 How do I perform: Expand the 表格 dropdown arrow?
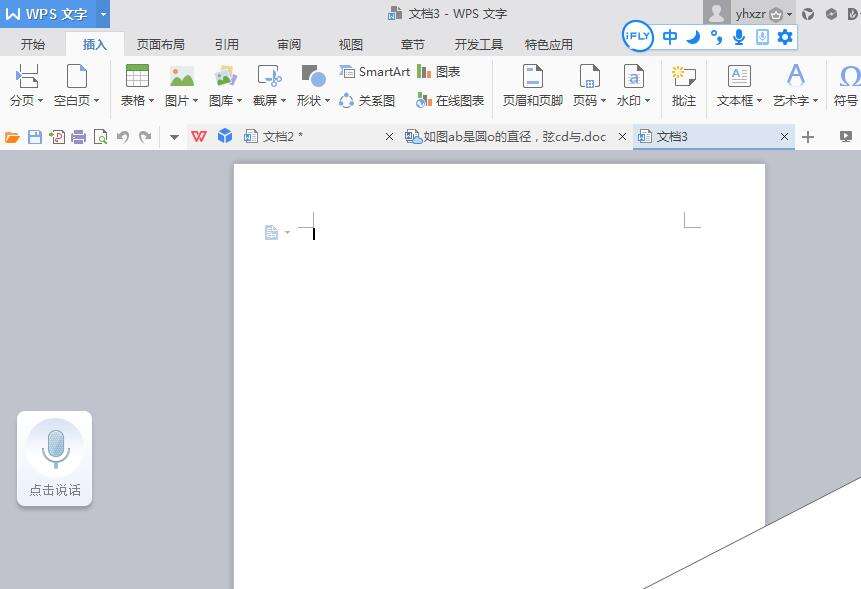(152, 100)
